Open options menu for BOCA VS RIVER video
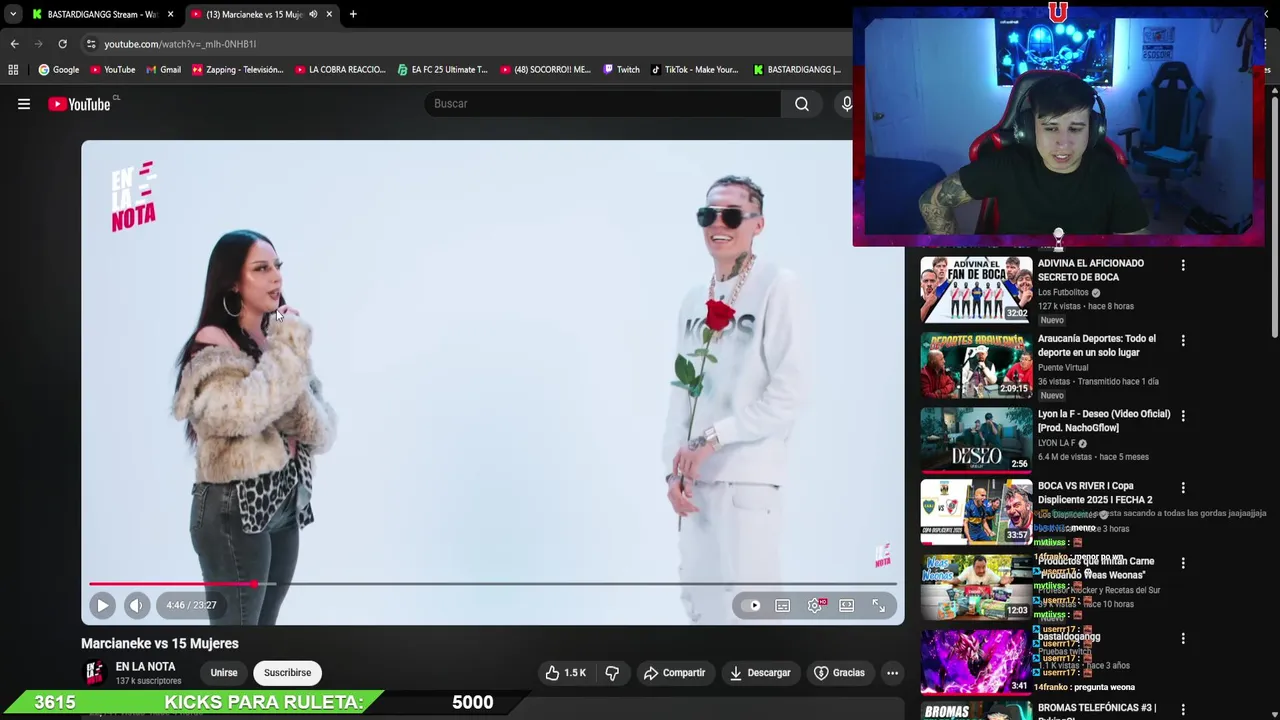Image resolution: width=1280 pixels, height=720 pixels. coord(1183,488)
